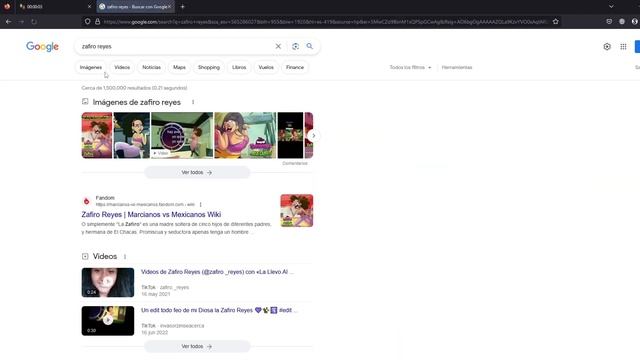Open the Pocket save icon in toolbar

click(609, 22)
